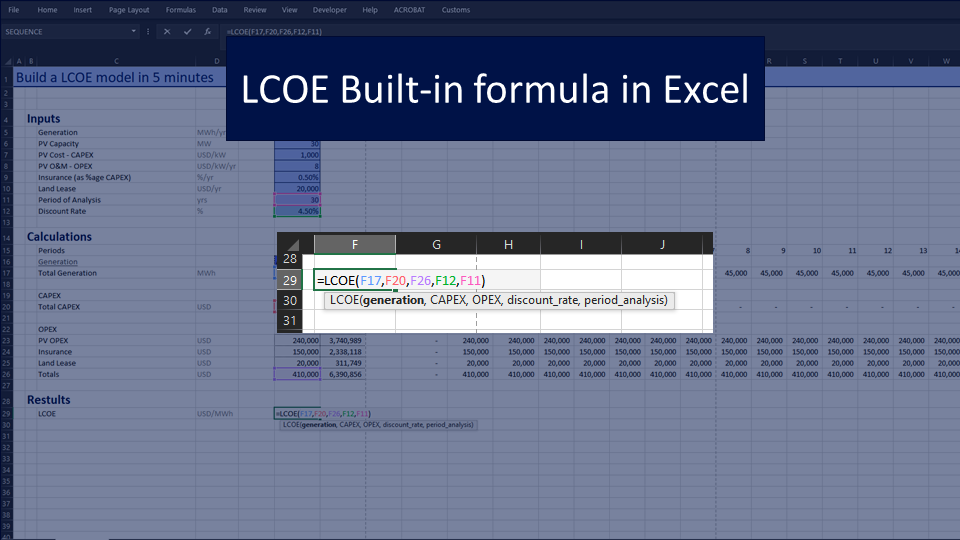Select the zoomed column G header
This screenshot has height=540, width=960.
pyautogui.click(x=436, y=244)
